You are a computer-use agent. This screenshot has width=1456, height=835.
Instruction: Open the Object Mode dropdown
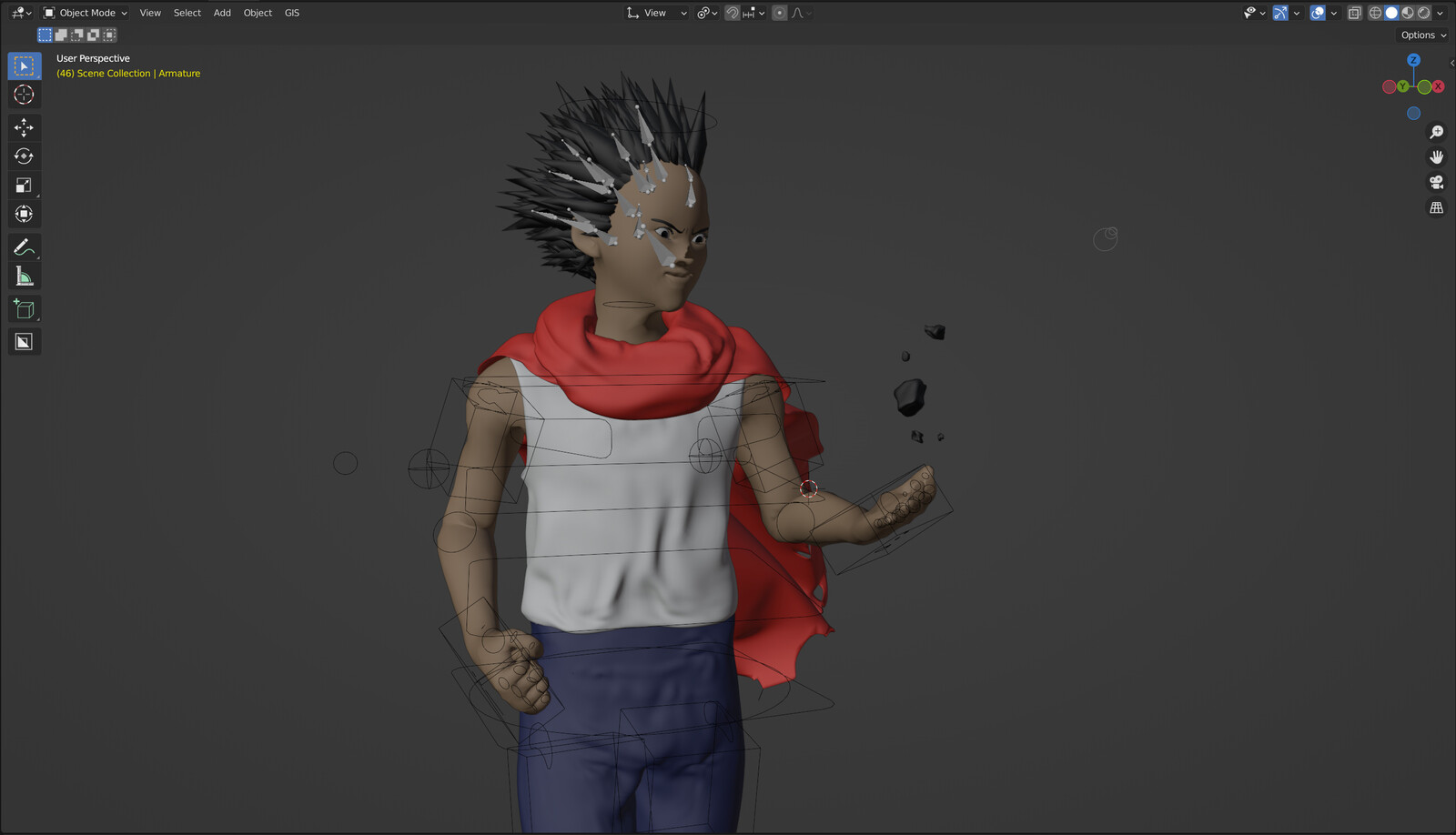click(86, 13)
